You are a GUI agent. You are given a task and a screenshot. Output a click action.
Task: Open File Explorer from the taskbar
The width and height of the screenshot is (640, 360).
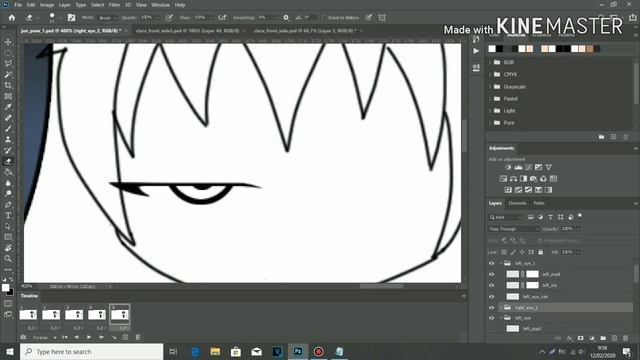click(x=215, y=351)
